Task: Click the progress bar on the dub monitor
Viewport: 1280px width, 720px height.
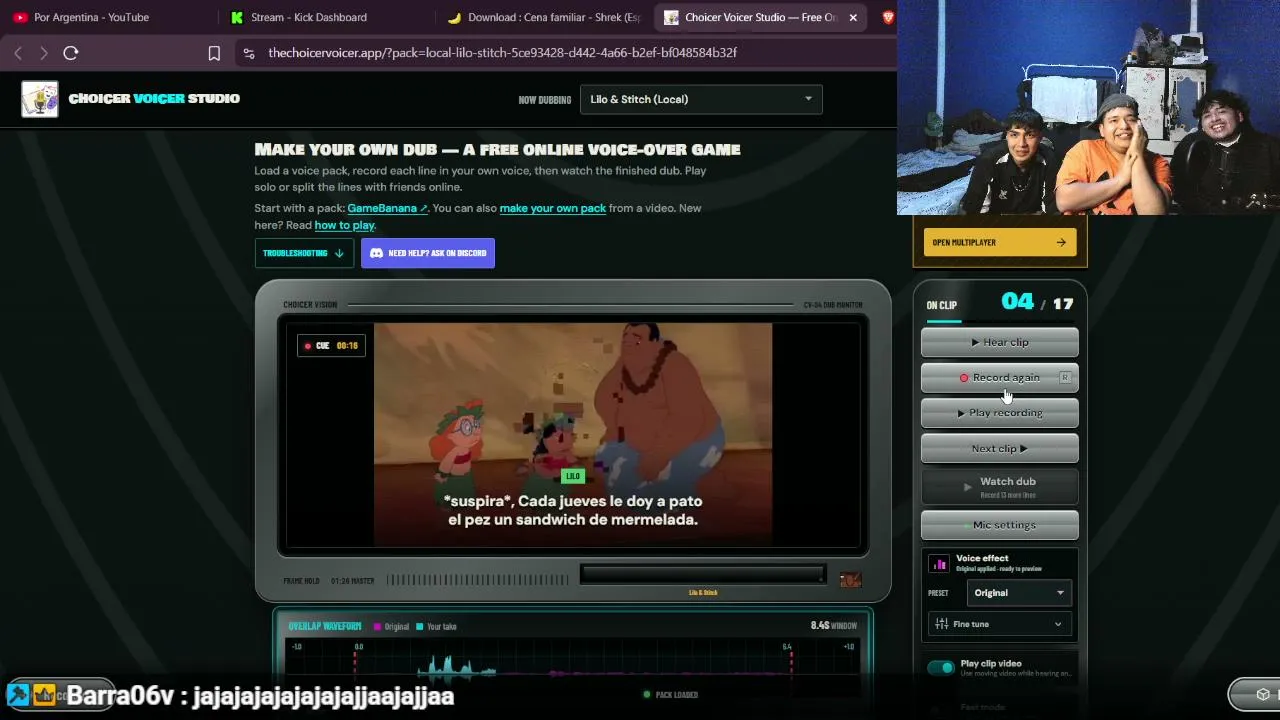Action: click(702, 574)
